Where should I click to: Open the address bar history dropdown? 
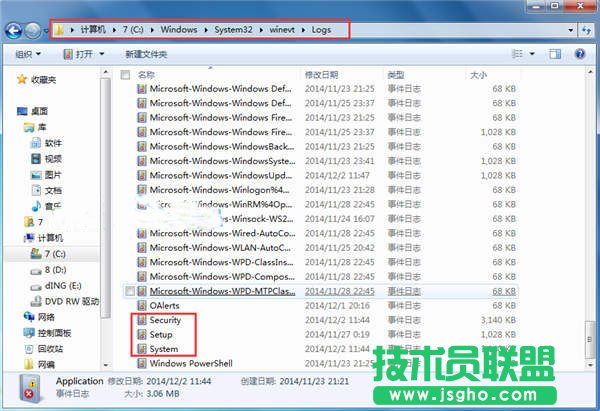click(x=571, y=30)
